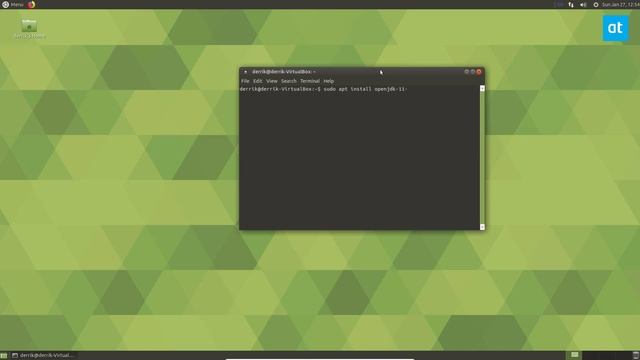This screenshot has height=360, width=640.
Task: Close the terminal window
Action: pos(479,72)
